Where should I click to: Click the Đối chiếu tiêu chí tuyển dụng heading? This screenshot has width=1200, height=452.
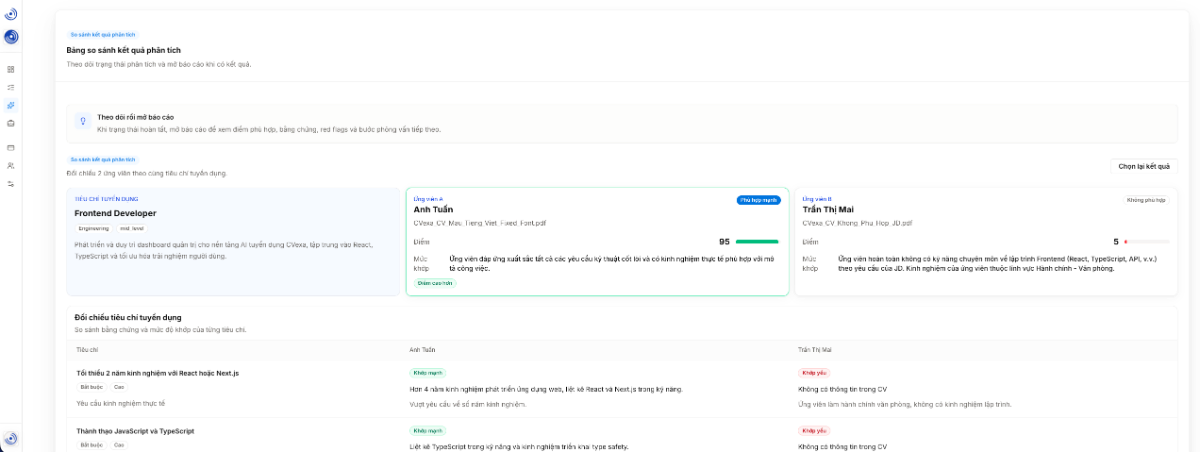pyautogui.click(x=128, y=317)
